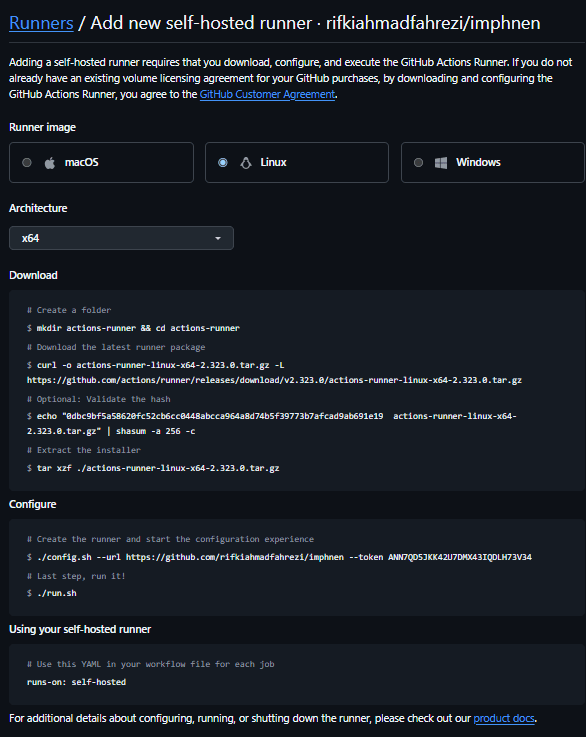
Task: Open the x64 Architecture dropdown
Action: pyautogui.click(x=121, y=238)
